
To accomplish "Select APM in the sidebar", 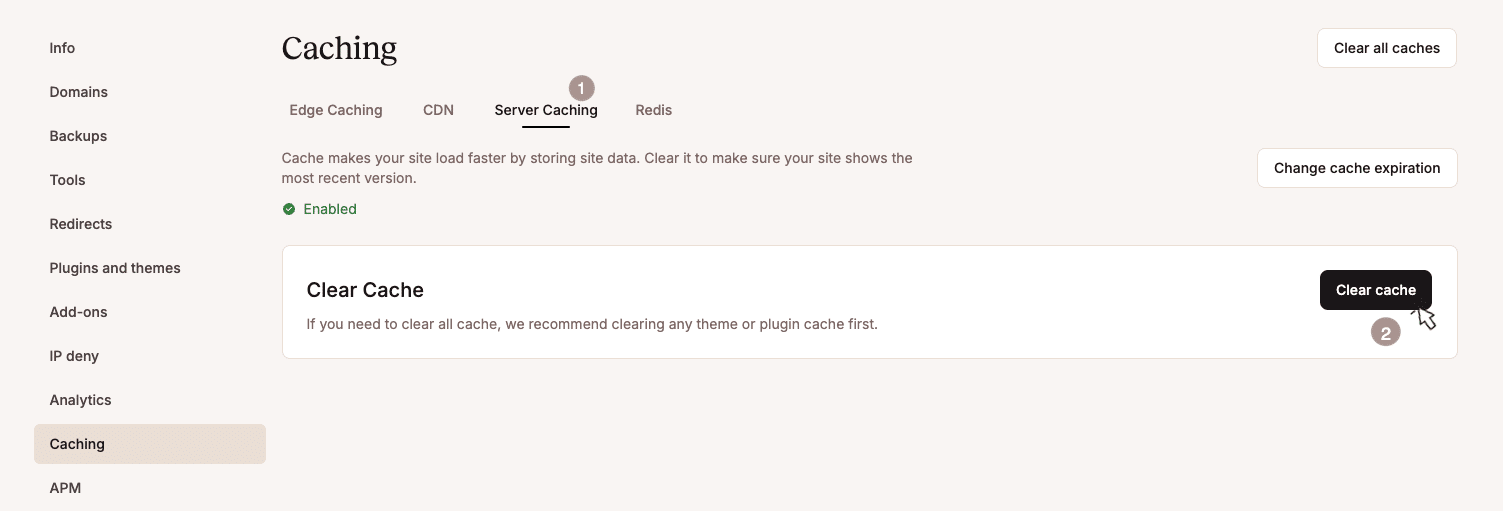I will point(65,488).
